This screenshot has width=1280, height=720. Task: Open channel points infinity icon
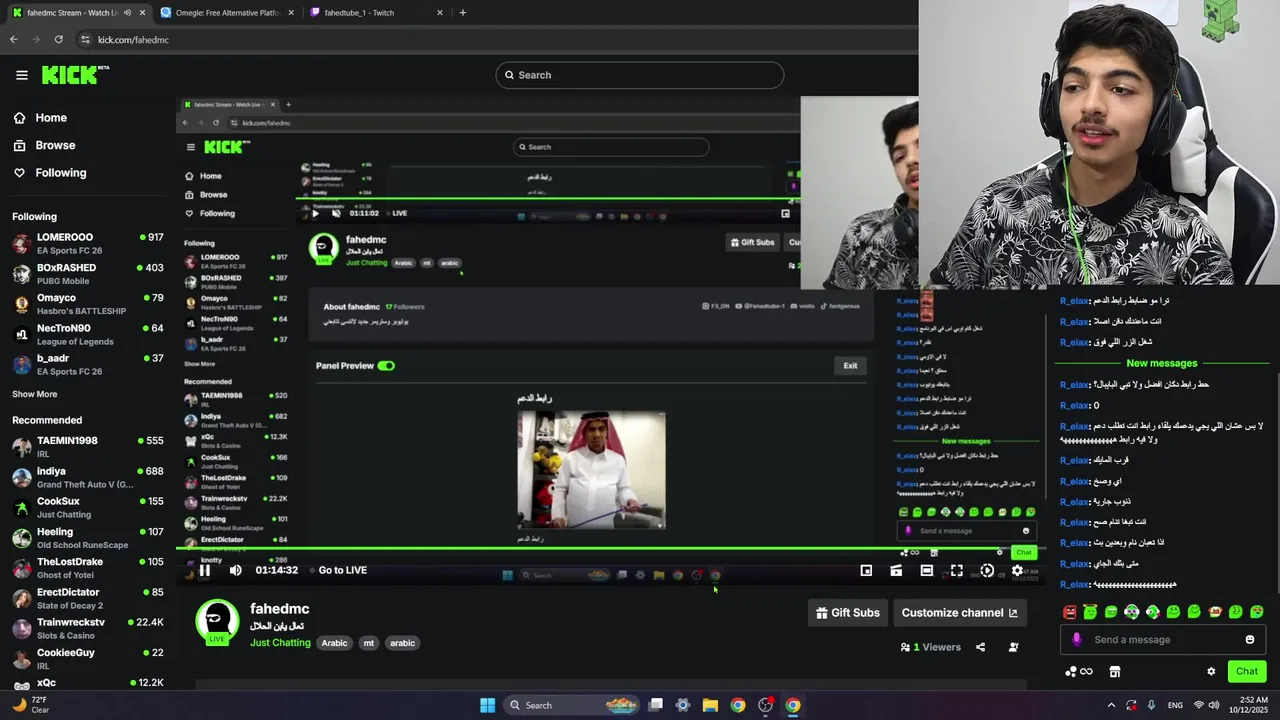[x=1079, y=671]
